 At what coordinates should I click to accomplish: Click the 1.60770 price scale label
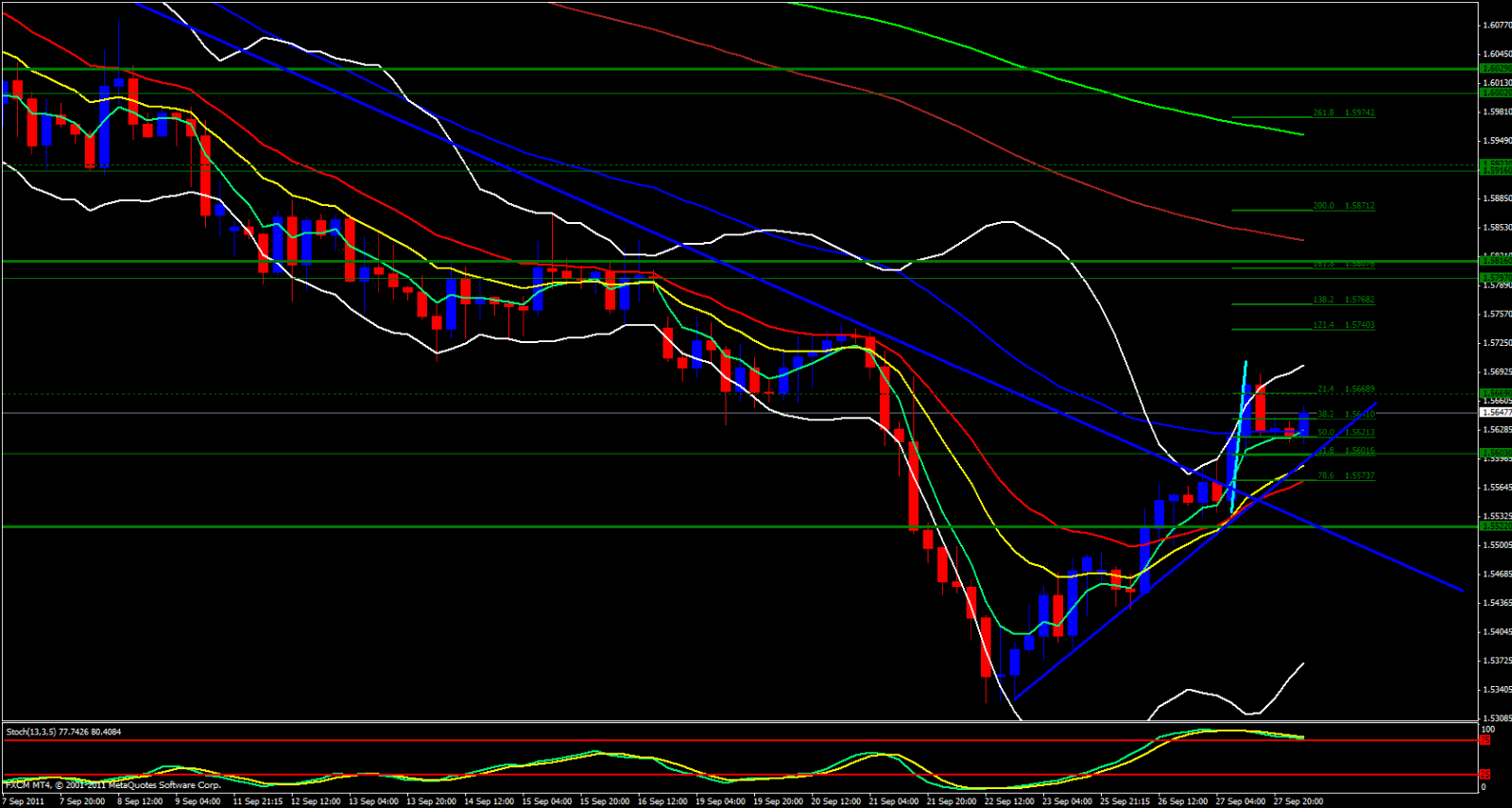[x=1496, y=26]
